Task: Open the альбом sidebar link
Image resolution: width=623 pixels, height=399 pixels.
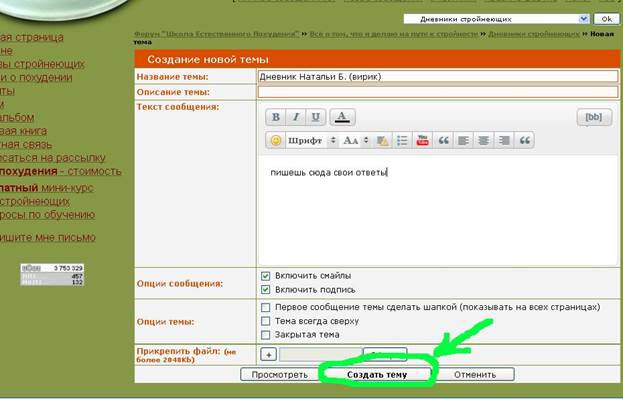Action: coord(17,118)
